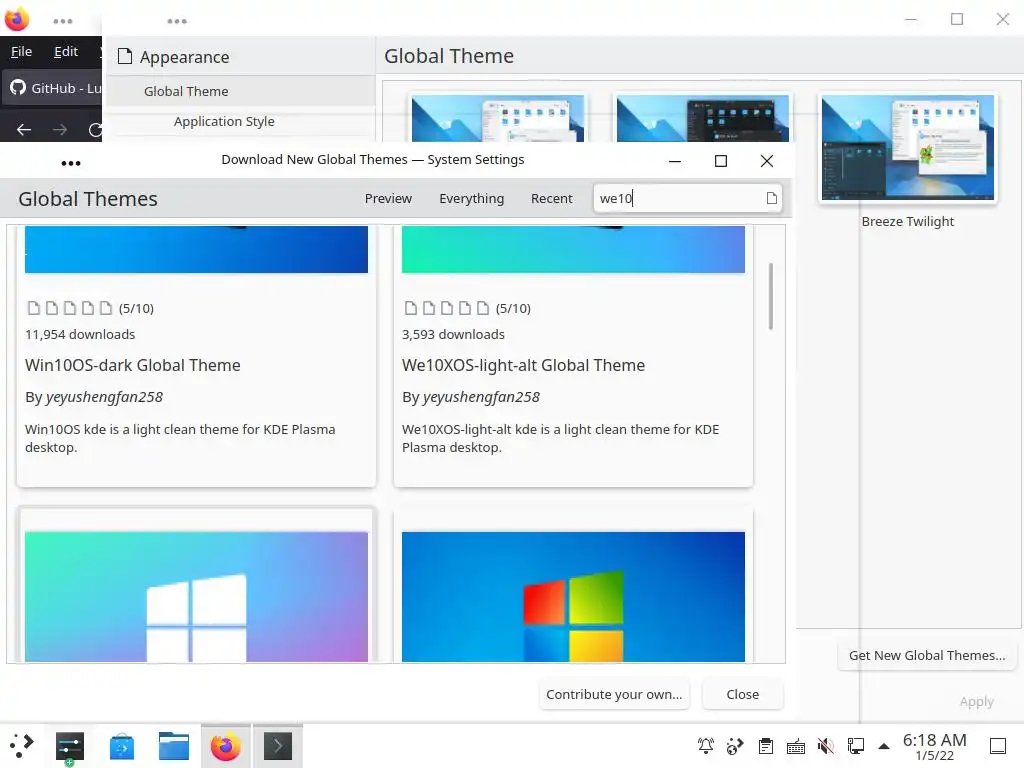
Task: Maximize the Download New Global Themes dialog
Action: coord(720,161)
